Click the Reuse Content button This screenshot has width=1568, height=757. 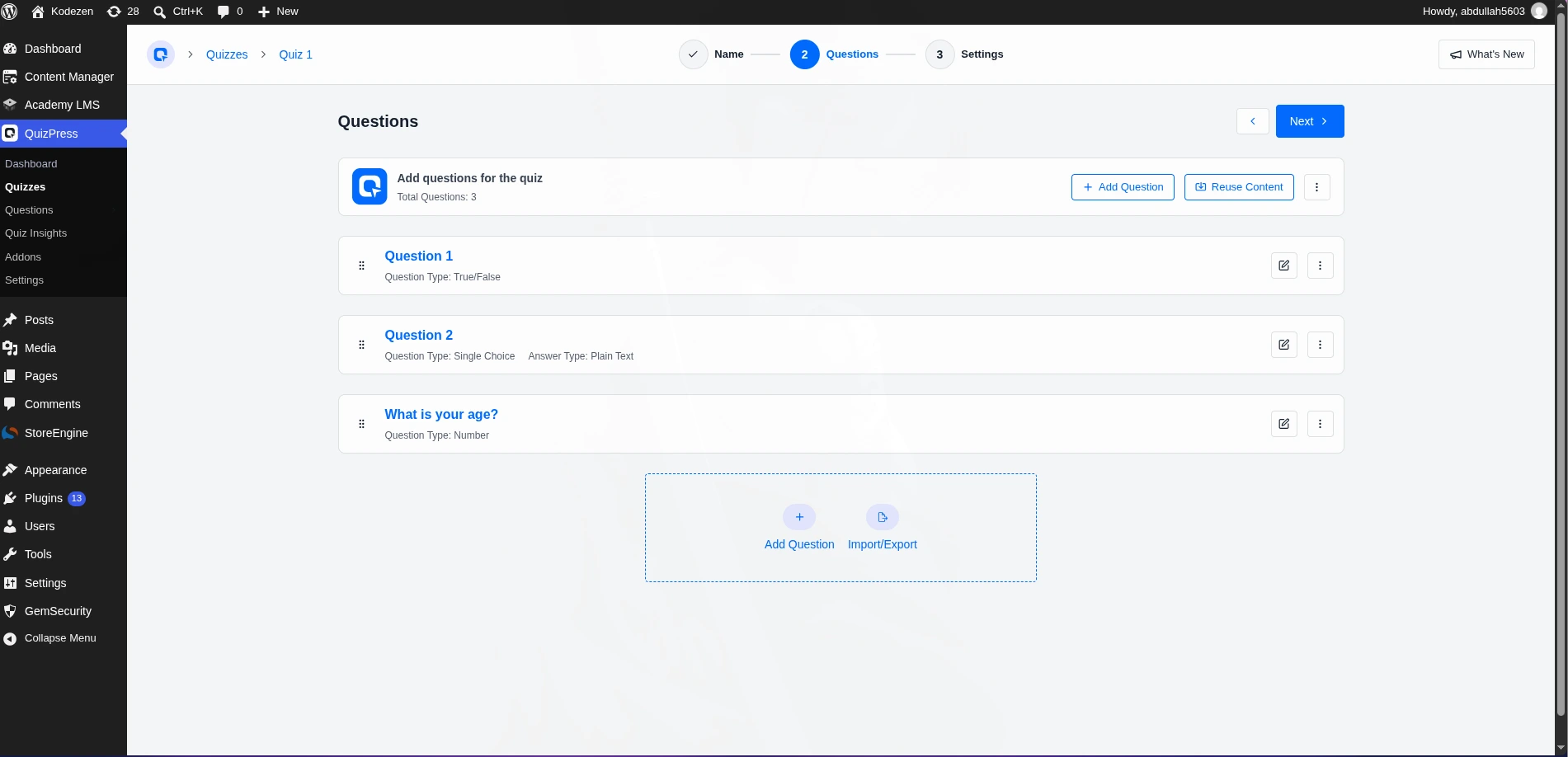tap(1239, 187)
